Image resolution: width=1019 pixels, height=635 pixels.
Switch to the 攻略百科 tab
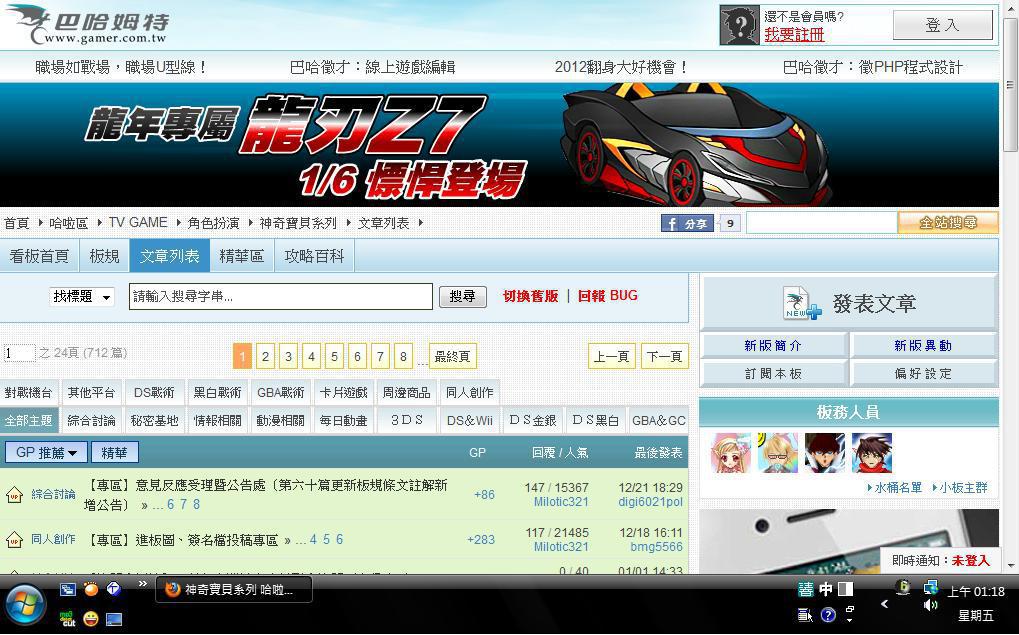tap(315, 256)
